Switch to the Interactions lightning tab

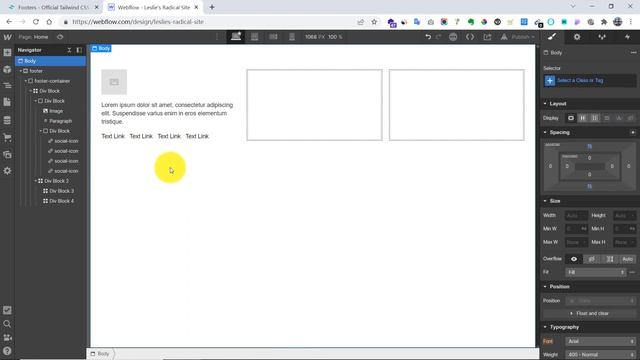627,37
